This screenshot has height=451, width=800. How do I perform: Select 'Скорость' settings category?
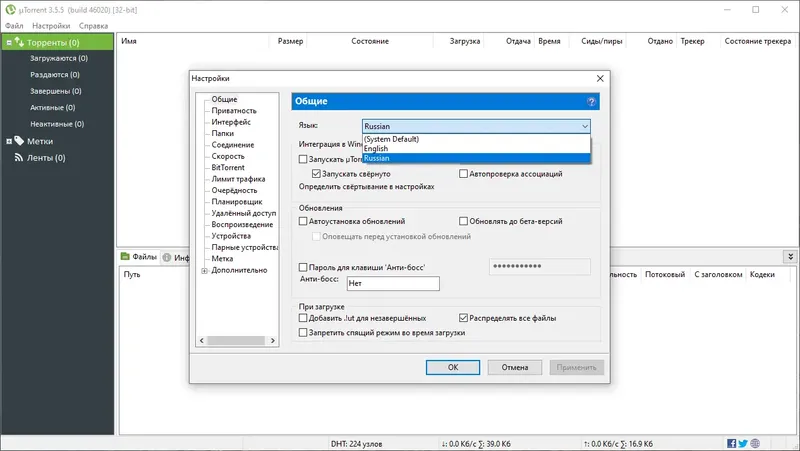pos(228,156)
